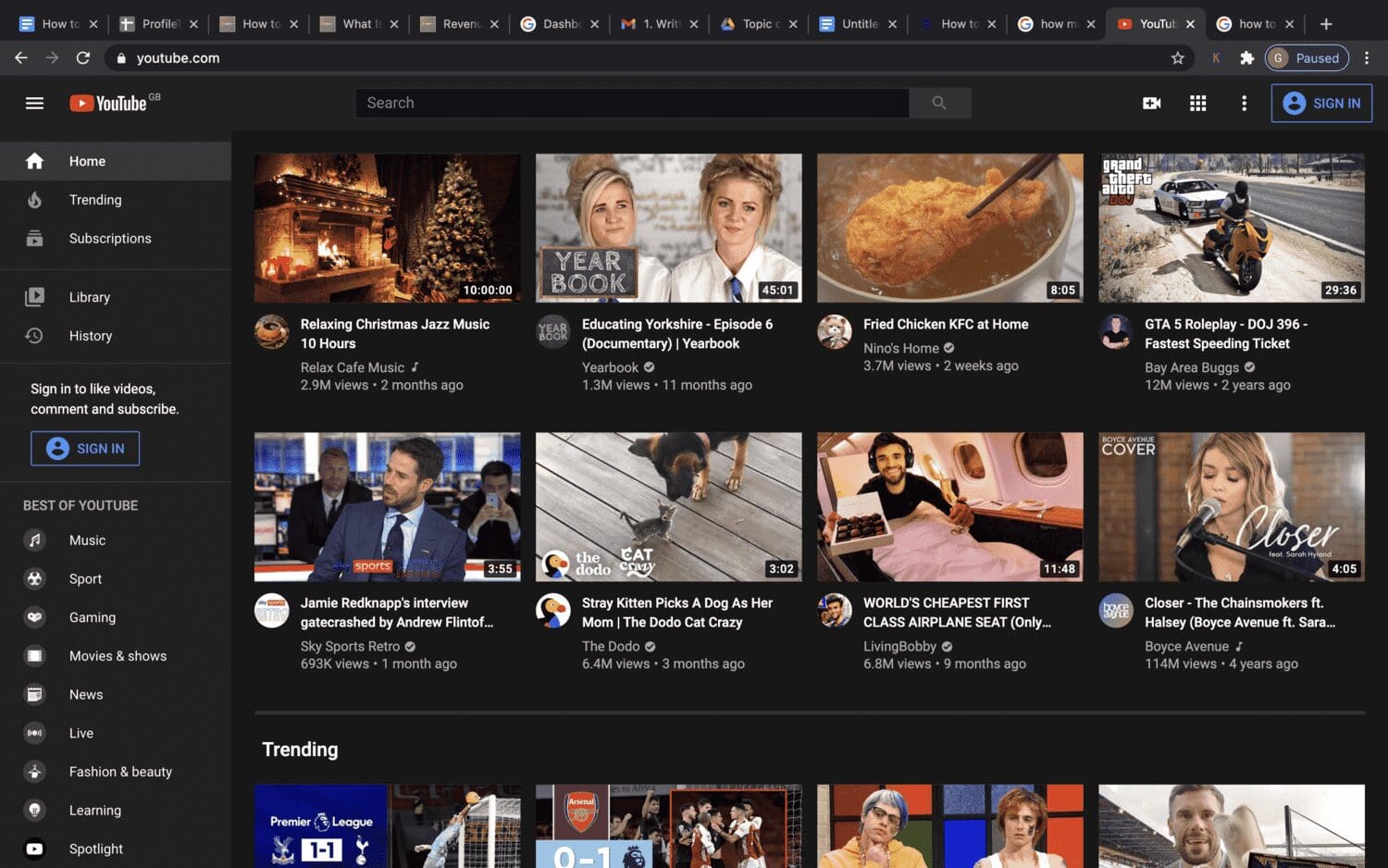The height and width of the screenshot is (868, 1388).
Task: Click SIGN IN button in sidebar
Action: coord(85,448)
